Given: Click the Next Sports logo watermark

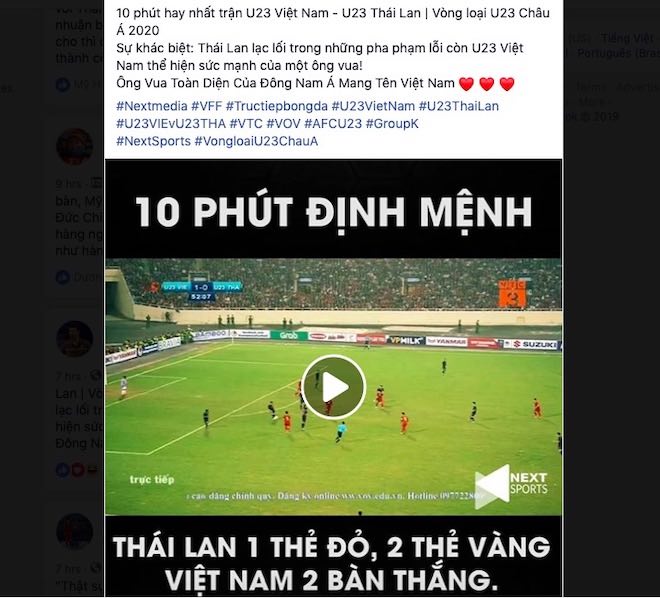Looking at the screenshot, I should coord(511,486).
